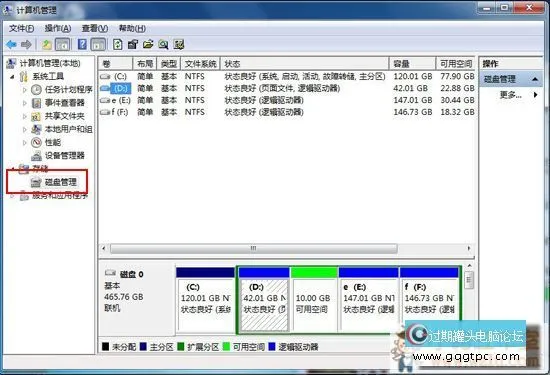Screen dimensions: 550x375
Task: Click the volume list horizontal scrollbar thumb
Action: pyautogui.click(x=254, y=248)
